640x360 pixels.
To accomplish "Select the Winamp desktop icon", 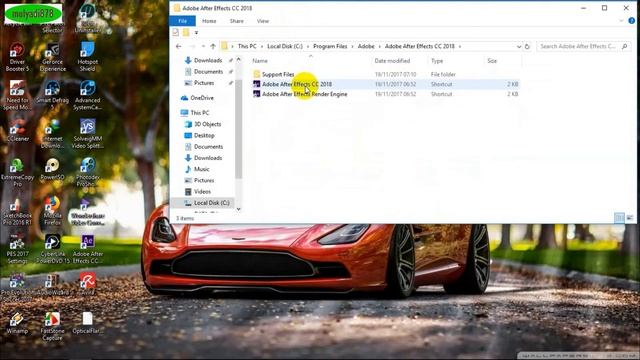I will 17,323.
